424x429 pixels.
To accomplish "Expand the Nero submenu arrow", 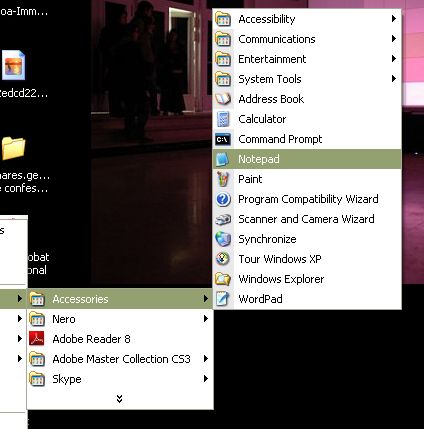I will [206, 319].
